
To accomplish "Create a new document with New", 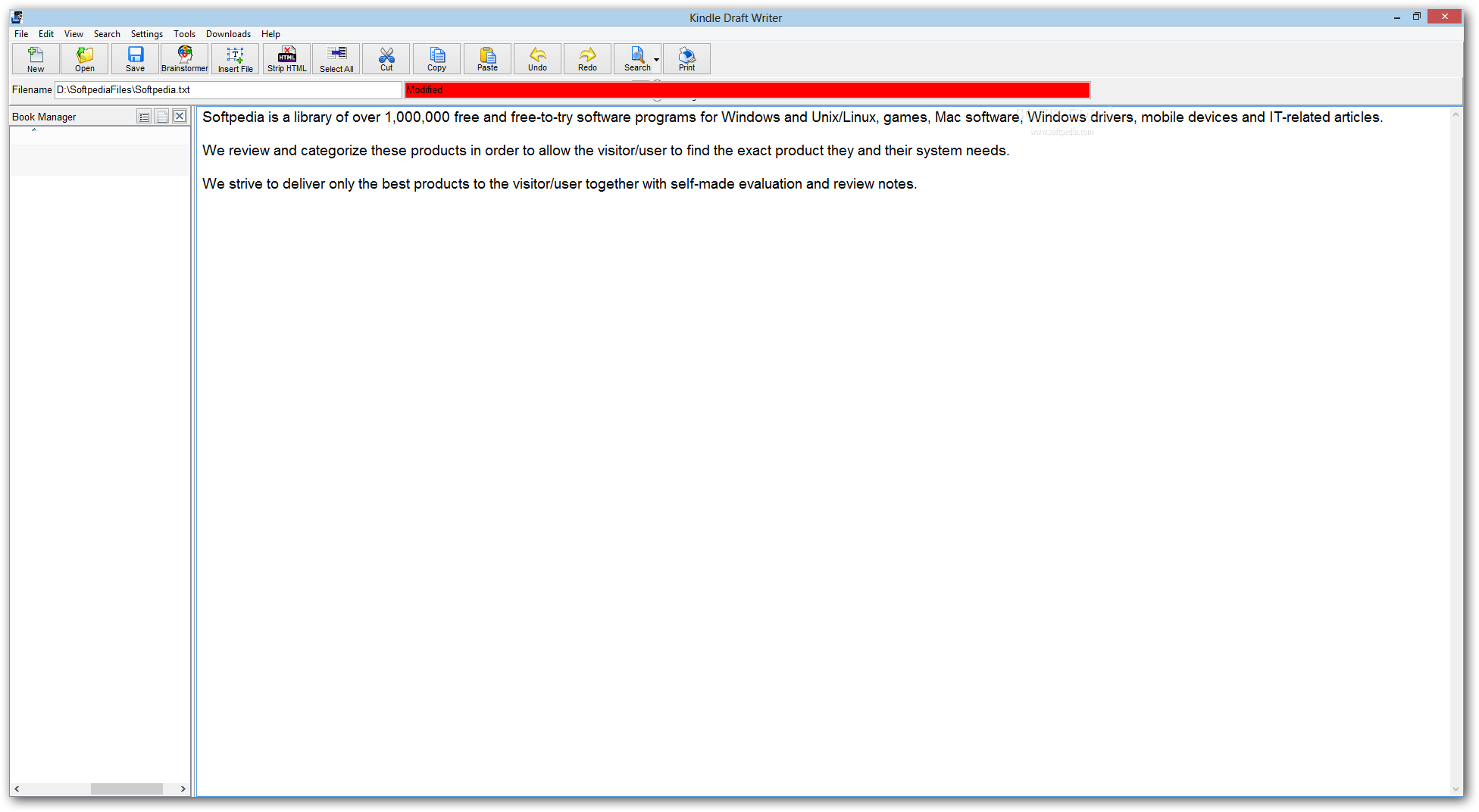I will click(36, 59).
